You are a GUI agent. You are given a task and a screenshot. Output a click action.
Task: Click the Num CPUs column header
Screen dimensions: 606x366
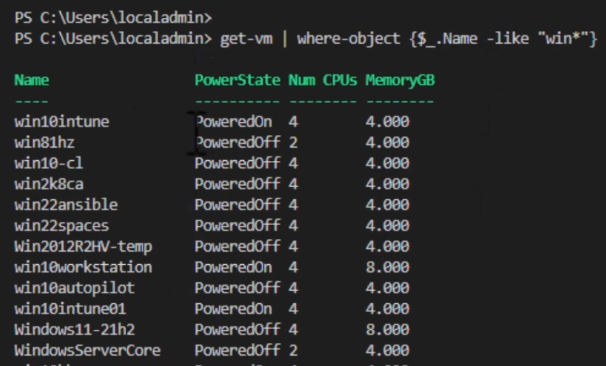[x=323, y=80]
